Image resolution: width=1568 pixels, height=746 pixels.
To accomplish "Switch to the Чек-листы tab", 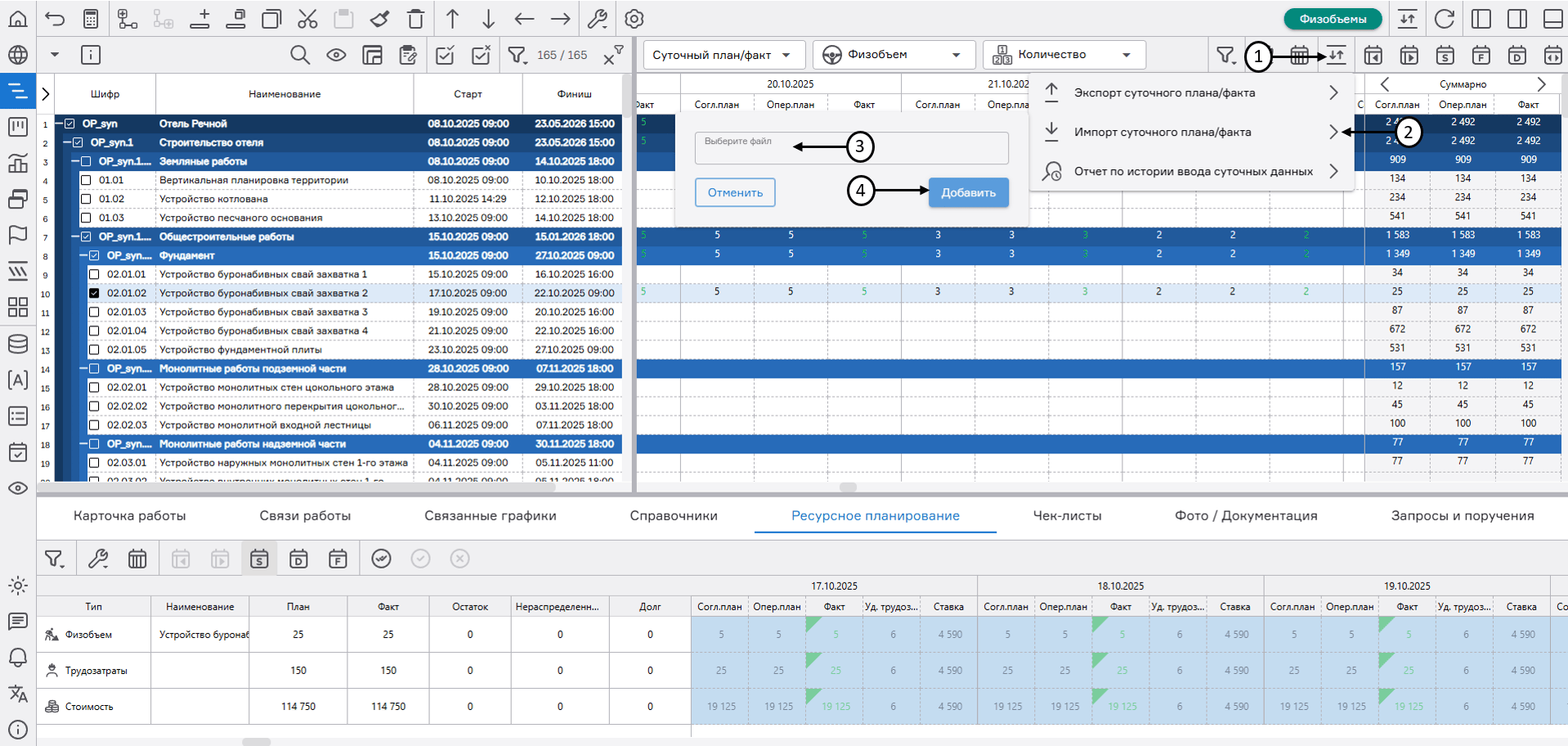I will (1067, 515).
